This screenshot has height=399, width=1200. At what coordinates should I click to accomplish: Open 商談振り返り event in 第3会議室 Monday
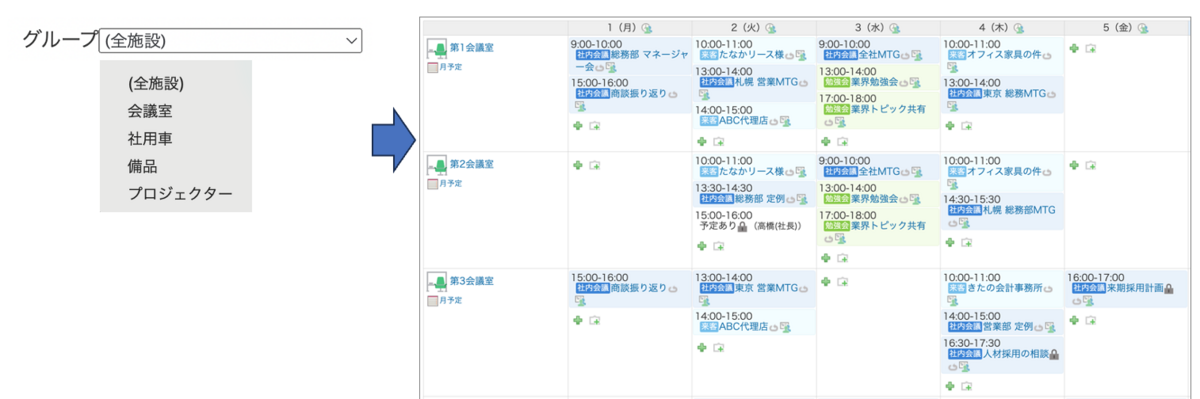(637, 288)
